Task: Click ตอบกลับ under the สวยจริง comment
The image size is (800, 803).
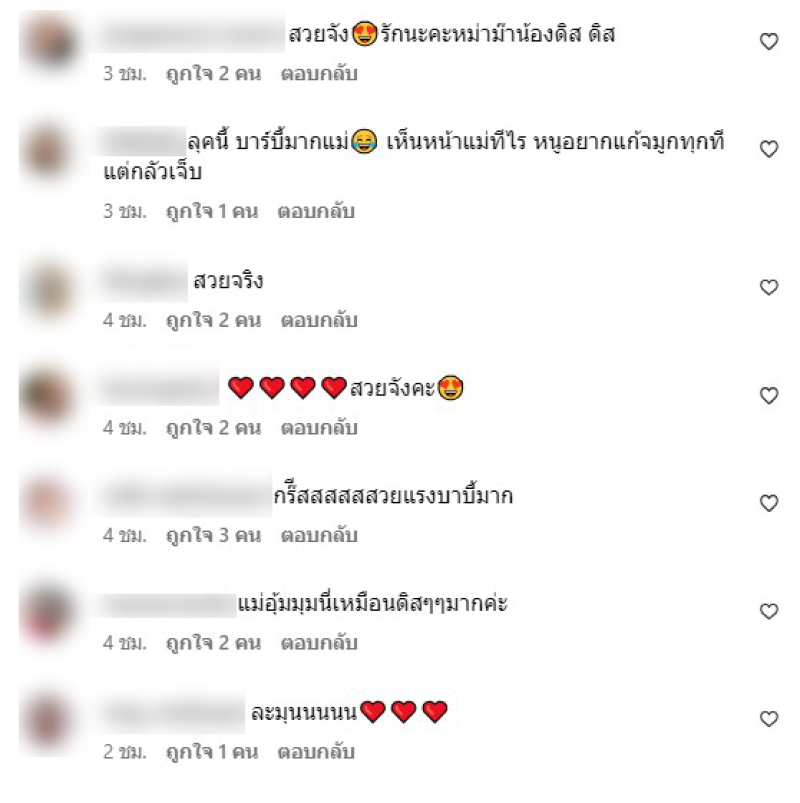Action: point(319,321)
